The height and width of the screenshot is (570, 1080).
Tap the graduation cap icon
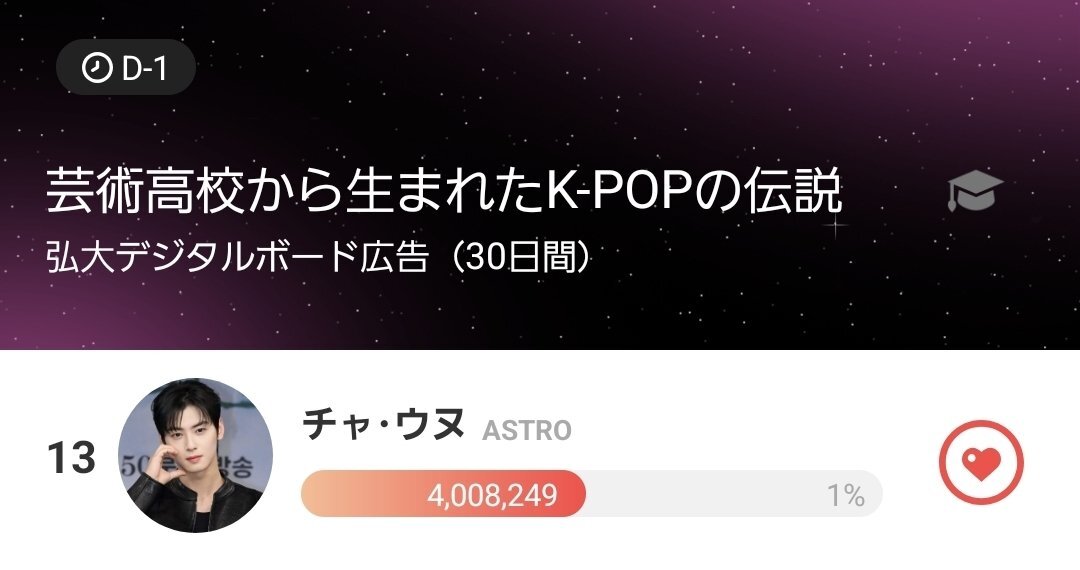point(974,192)
